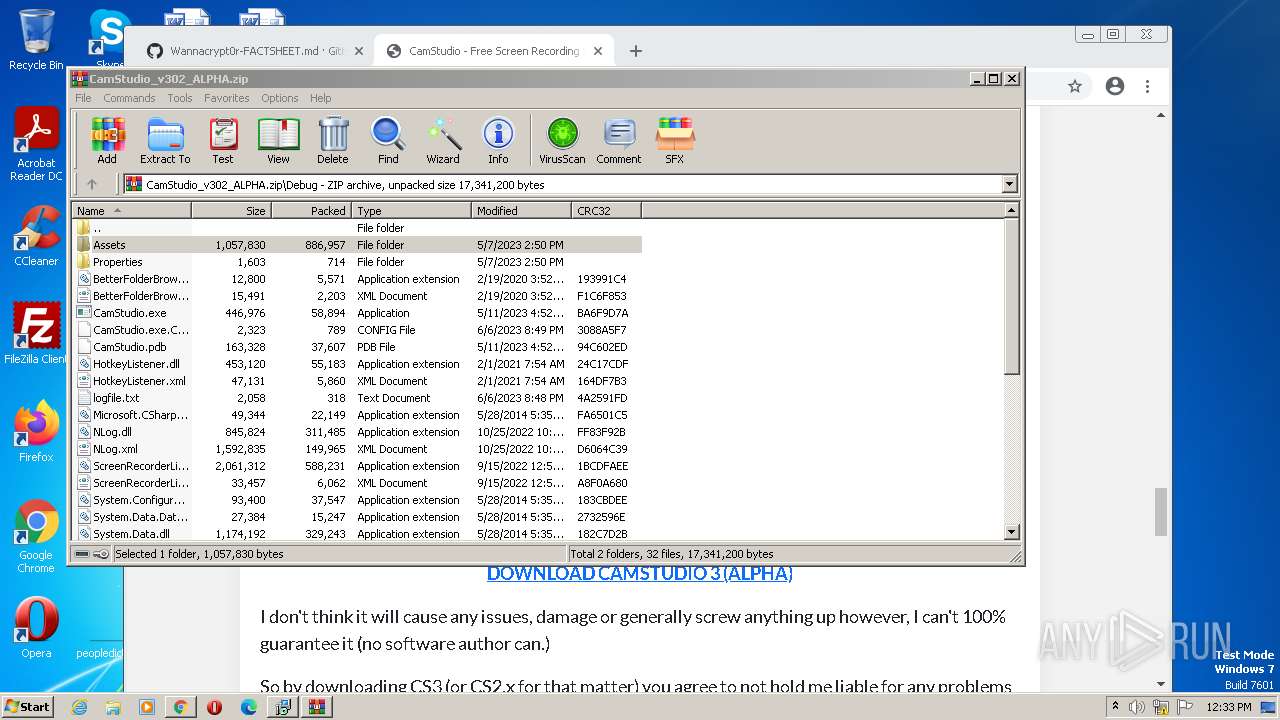Select HotkeyListener.xml file

356,380
